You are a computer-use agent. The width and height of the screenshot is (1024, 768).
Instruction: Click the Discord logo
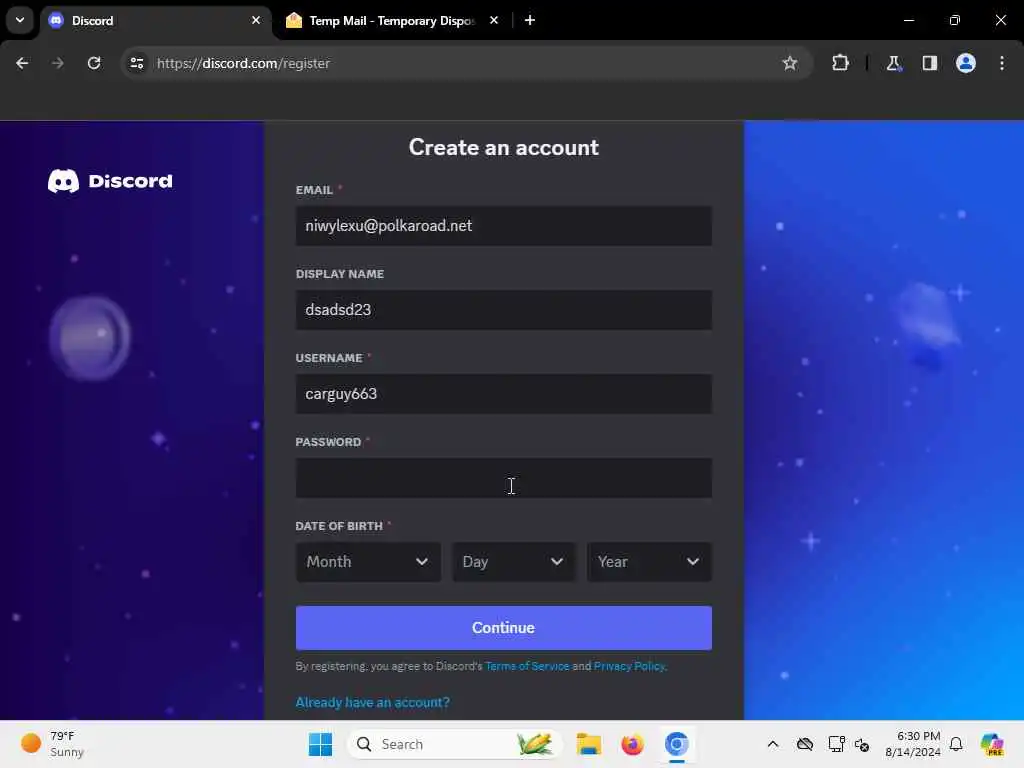tap(110, 181)
